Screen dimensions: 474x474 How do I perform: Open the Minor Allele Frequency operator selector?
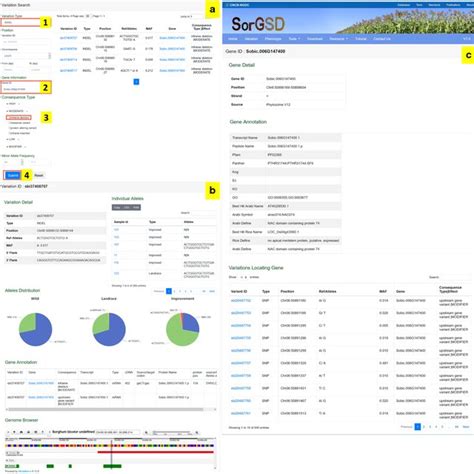tap(13, 162)
